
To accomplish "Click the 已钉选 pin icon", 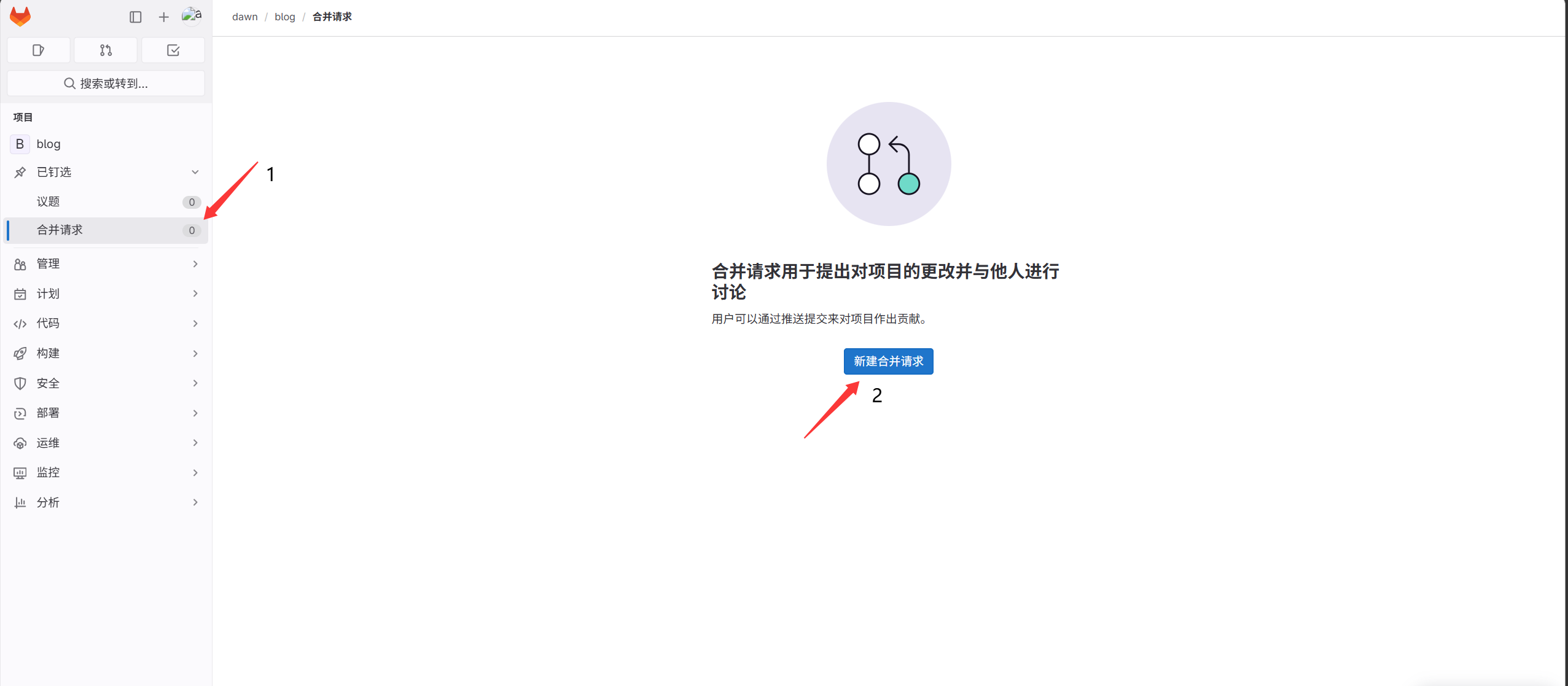I will tap(20, 172).
